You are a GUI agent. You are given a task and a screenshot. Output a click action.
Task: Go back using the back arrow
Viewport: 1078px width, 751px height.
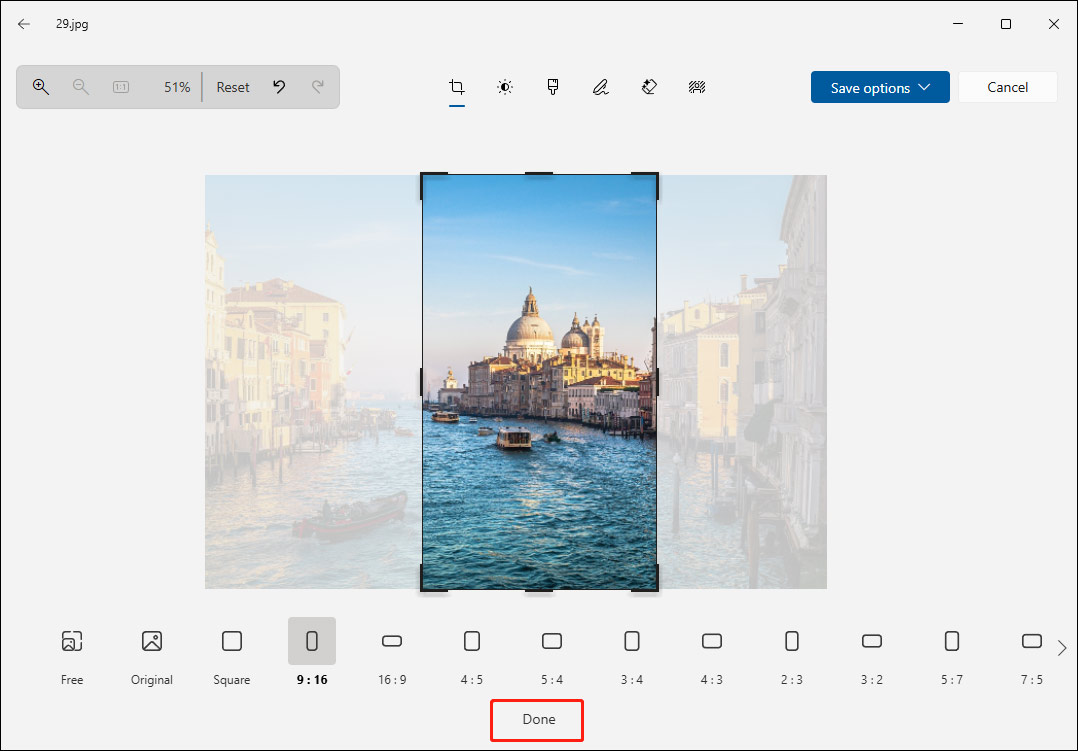click(x=23, y=23)
